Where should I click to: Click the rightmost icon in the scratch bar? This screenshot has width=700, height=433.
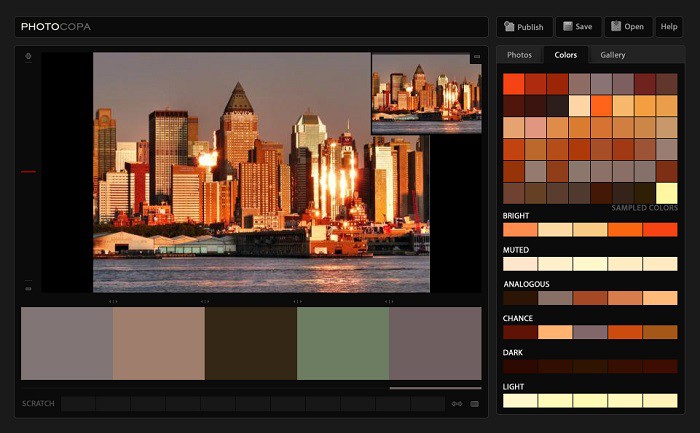pyautogui.click(x=474, y=404)
